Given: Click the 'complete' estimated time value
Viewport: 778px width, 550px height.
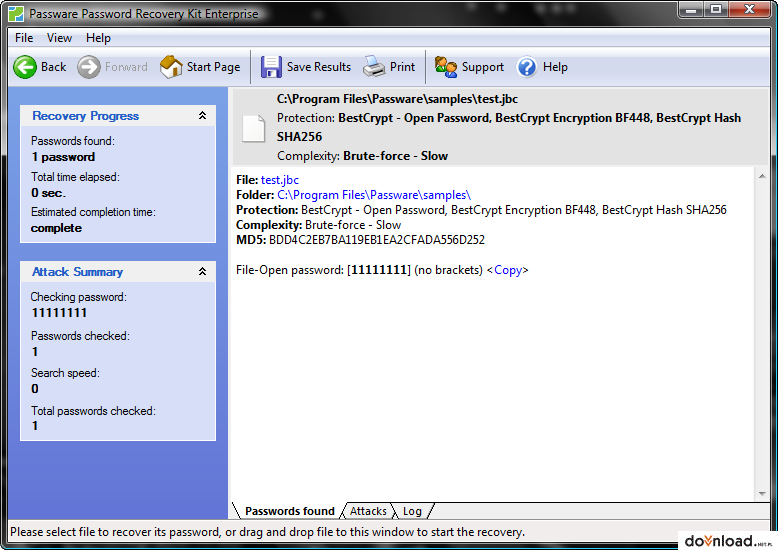Looking at the screenshot, I should point(56,228).
